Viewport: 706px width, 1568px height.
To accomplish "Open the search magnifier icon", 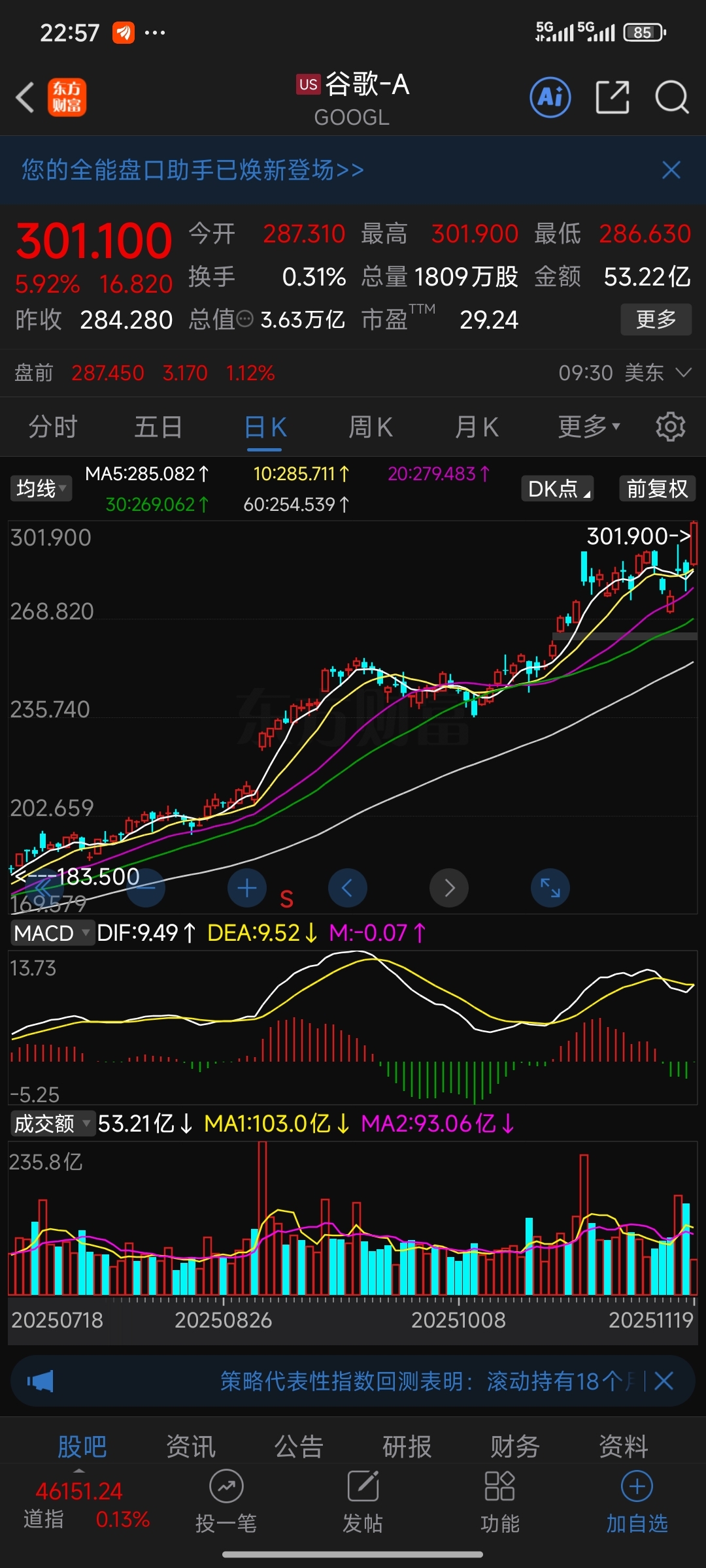I will pos(671,98).
